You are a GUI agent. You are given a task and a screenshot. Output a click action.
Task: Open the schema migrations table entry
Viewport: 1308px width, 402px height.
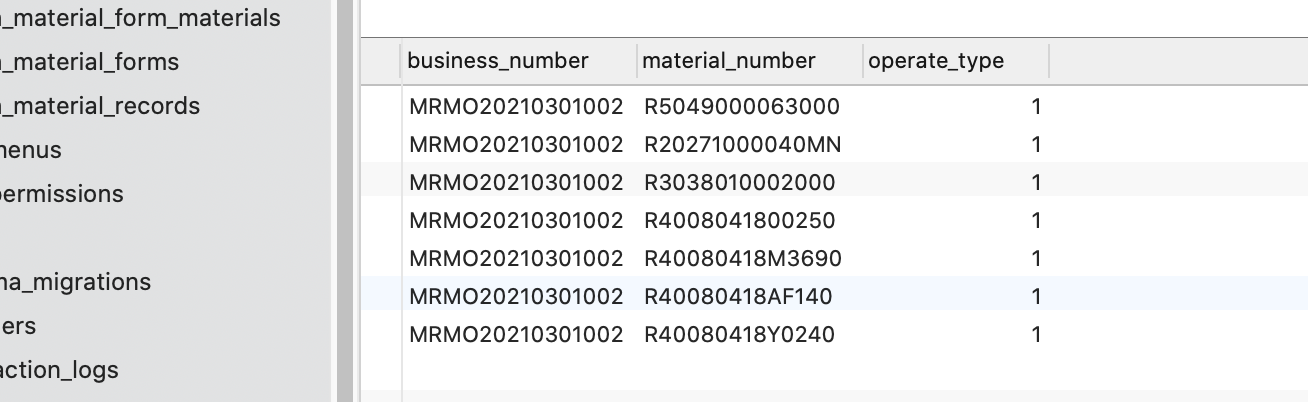tap(76, 282)
